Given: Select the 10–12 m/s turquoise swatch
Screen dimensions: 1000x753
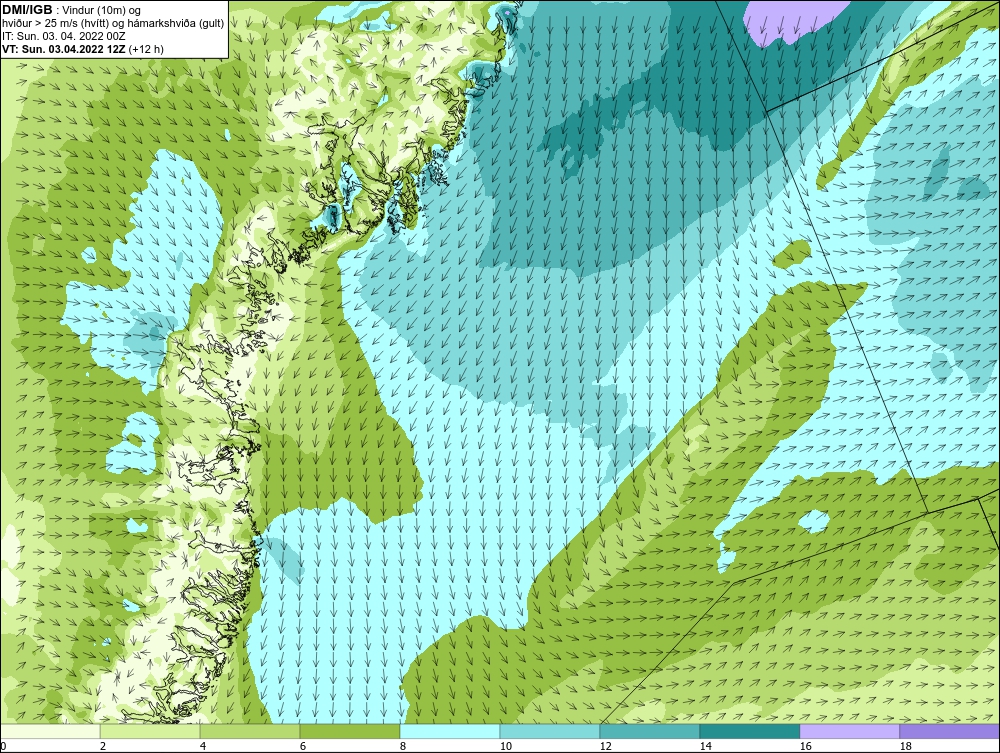Looking at the screenshot, I should point(550,731).
